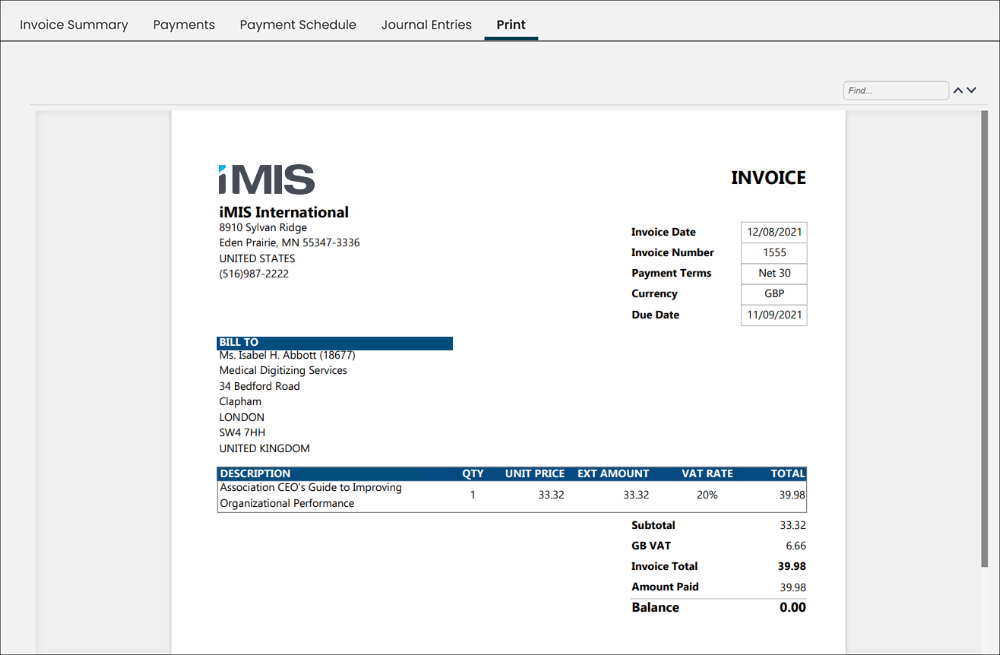Click UNITED KINGDOM in bill-to address
1000x655 pixels.
265,448
